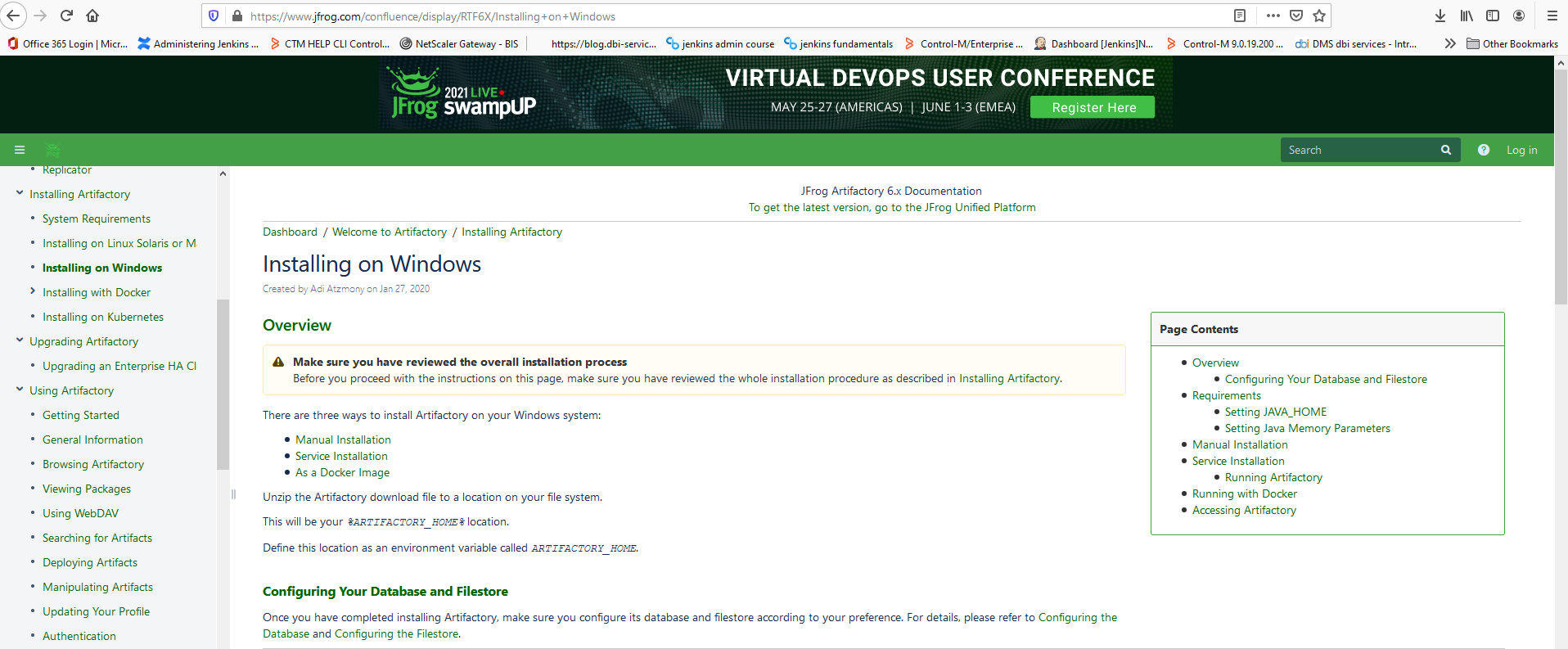Open Browsing Artifactory in sidebar
This screenshot has width=1568, height=649.
[x=93, y=464]
